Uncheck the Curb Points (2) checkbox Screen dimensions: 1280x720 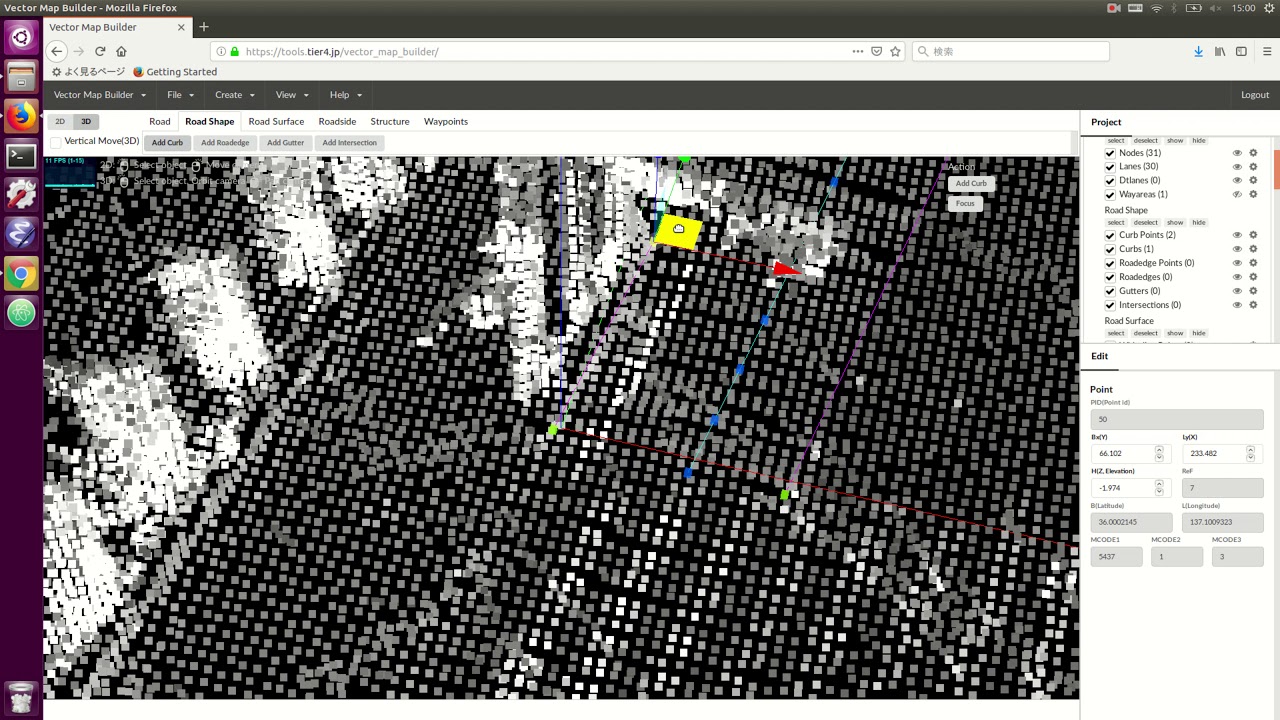[x=1110, y=235]
